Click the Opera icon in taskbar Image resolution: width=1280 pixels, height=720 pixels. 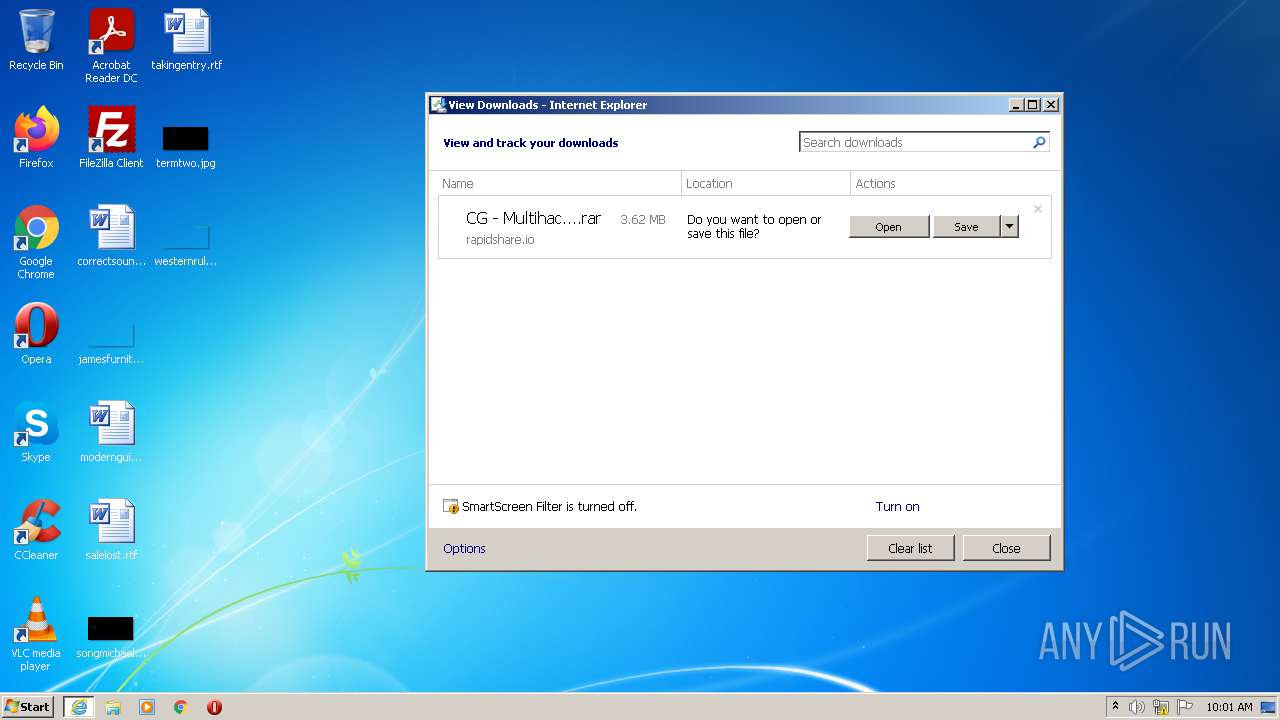pos(214,707)
